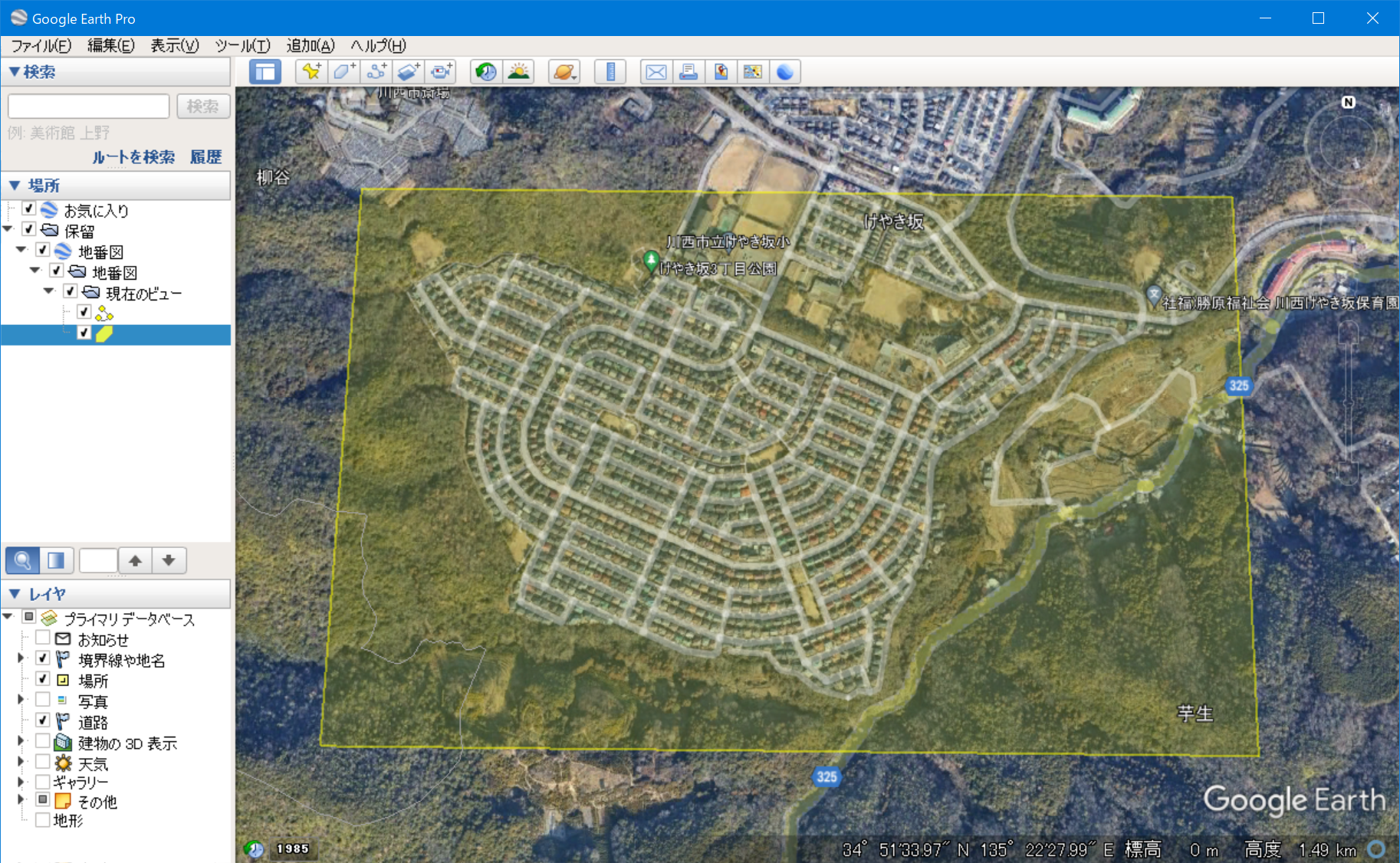Viewport: 1400px width, 863px height.
Task: Click the zoom slider on the map
Action: point(1349,402)
